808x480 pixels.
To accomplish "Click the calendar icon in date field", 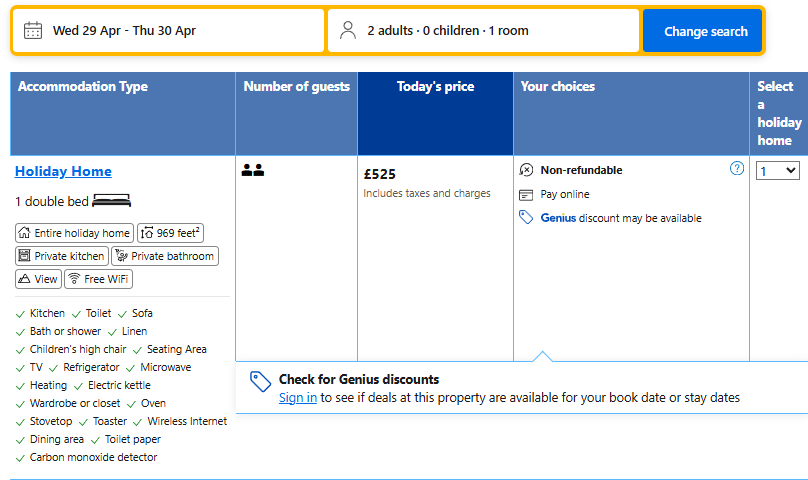I will (x=33, y=30).
